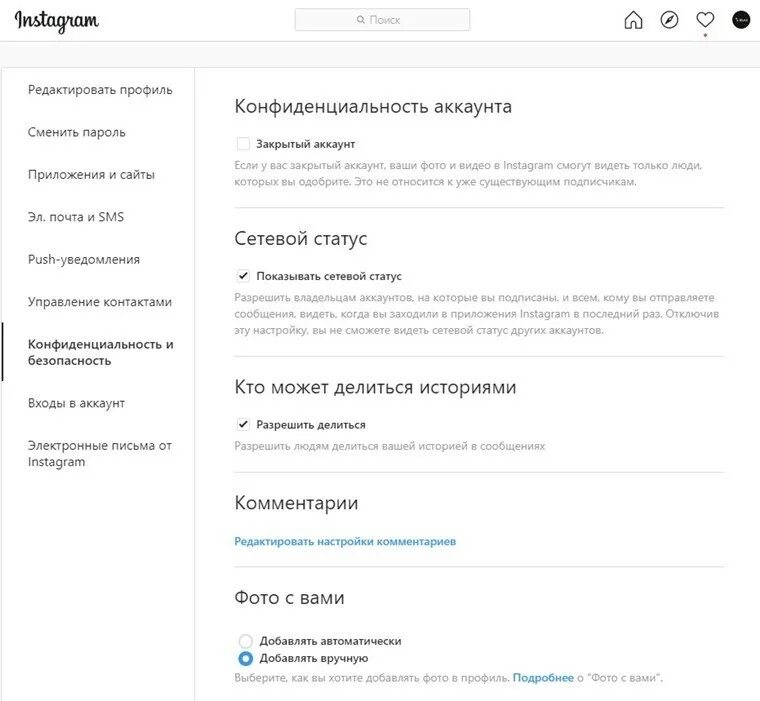Screen dimensions: 760x701
Task: Open Входы в аккаунт section
Action: 77,403
